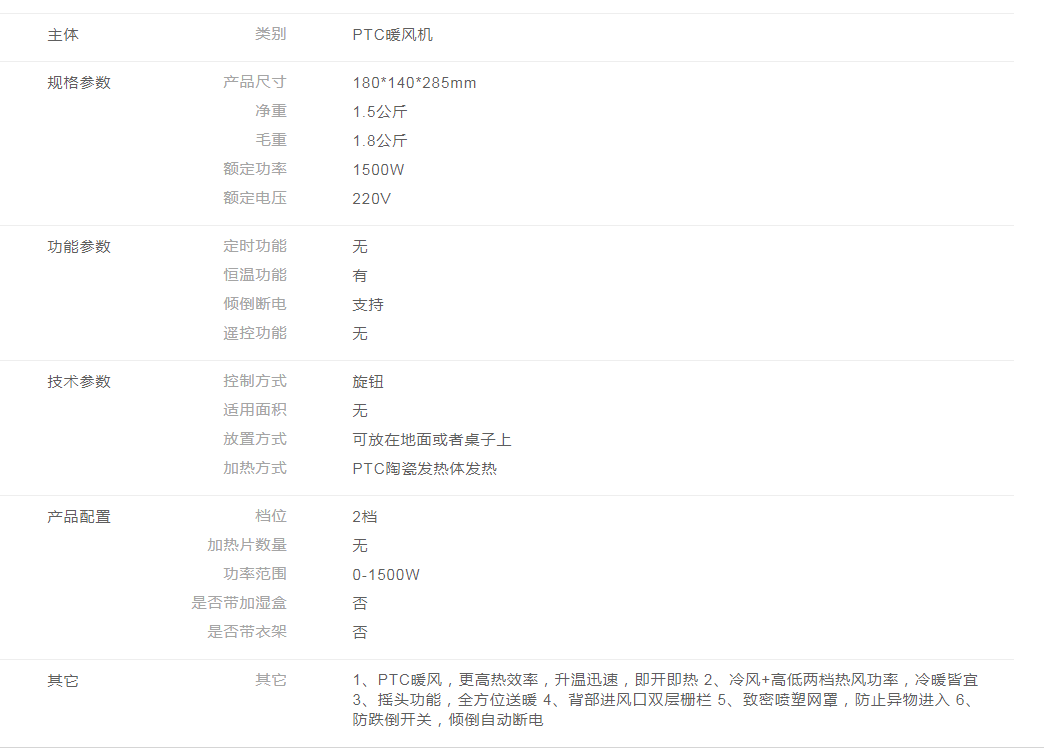Select the 220V rated voltage value

(371, 199)
